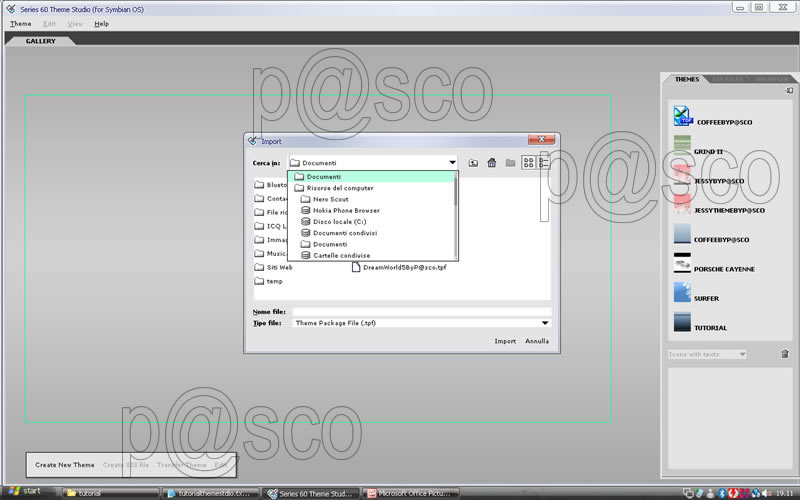Select COFFEEBYP@SCO theme with TPF icon
Viewport: 800px width, 500px height.
click(713, 117)
